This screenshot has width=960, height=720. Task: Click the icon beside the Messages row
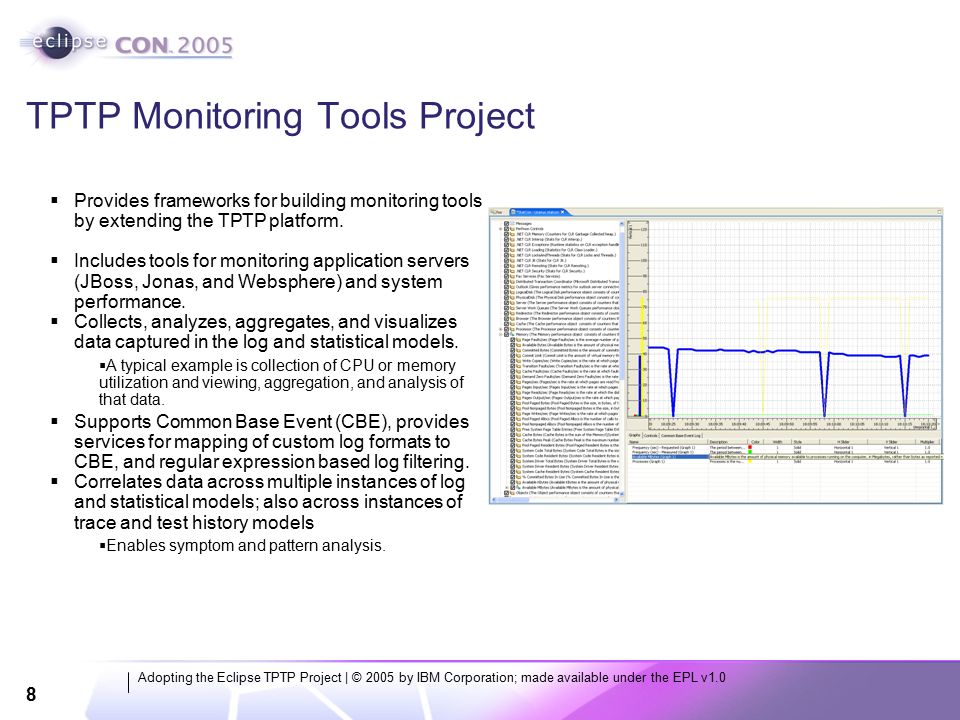(x=512, y=223)
